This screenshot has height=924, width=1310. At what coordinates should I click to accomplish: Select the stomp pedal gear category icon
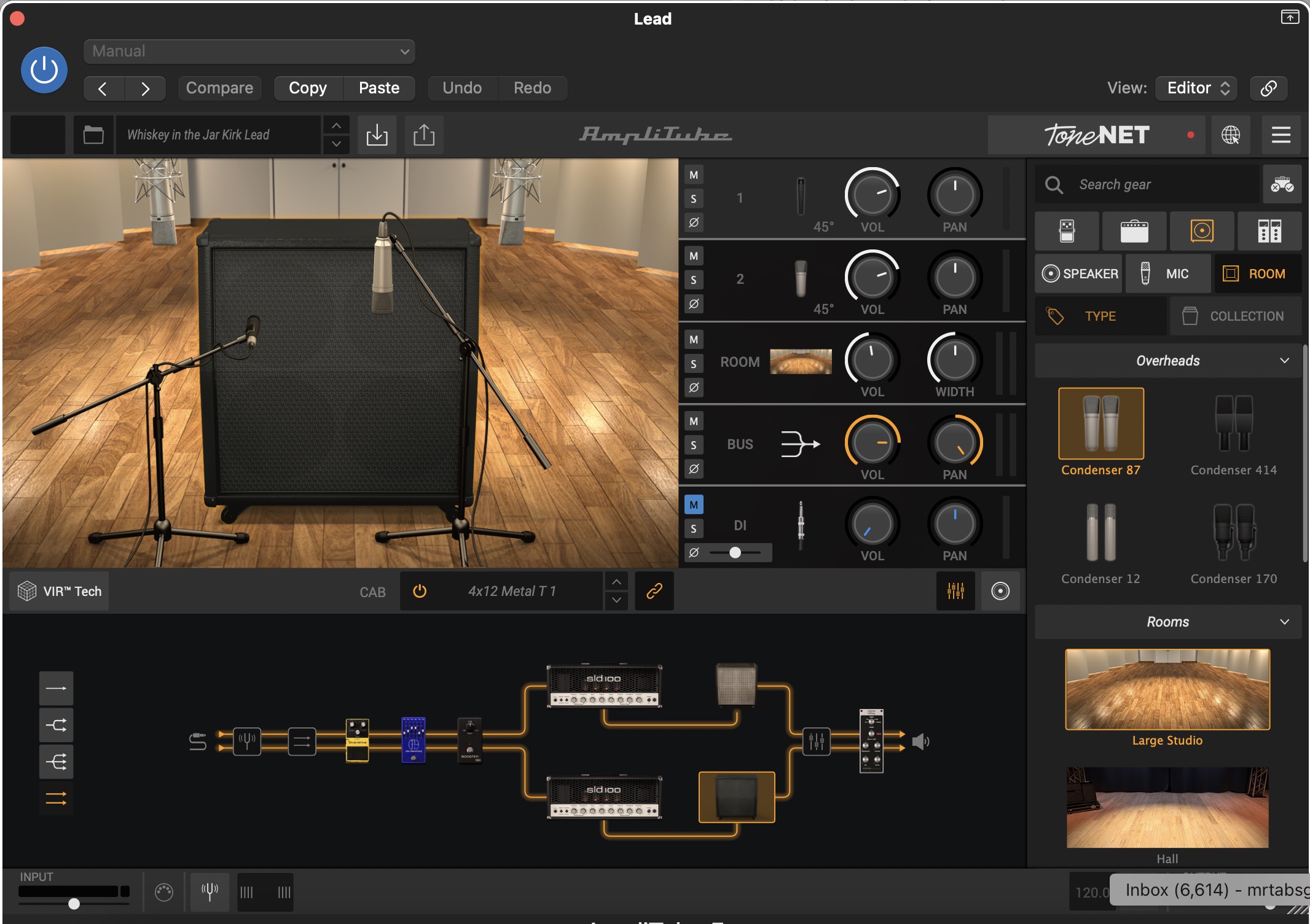(1067, 231)
